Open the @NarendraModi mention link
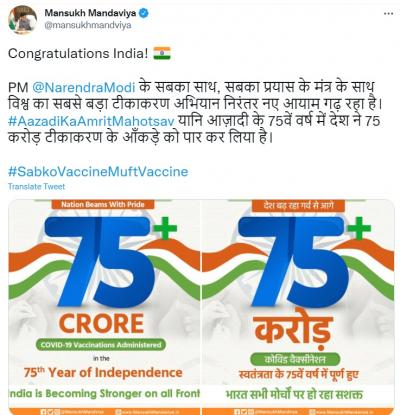 (x=84, y=87)
